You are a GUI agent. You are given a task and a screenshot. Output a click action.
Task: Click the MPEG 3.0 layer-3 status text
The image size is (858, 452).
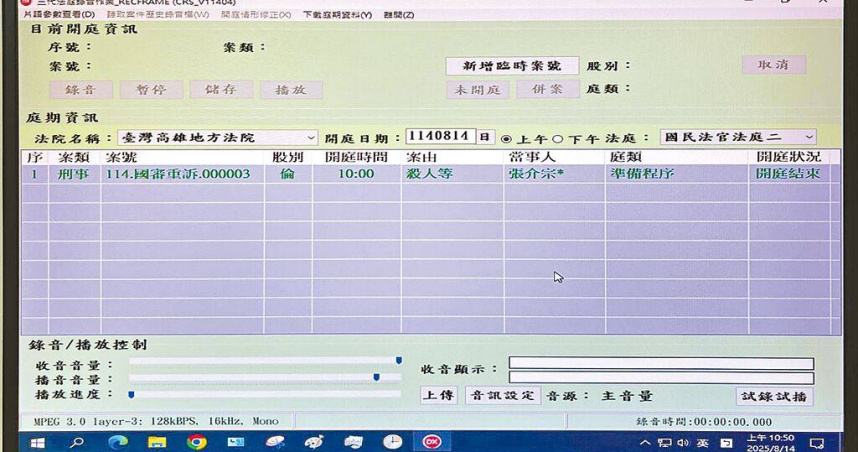click(x=156, y=421)
